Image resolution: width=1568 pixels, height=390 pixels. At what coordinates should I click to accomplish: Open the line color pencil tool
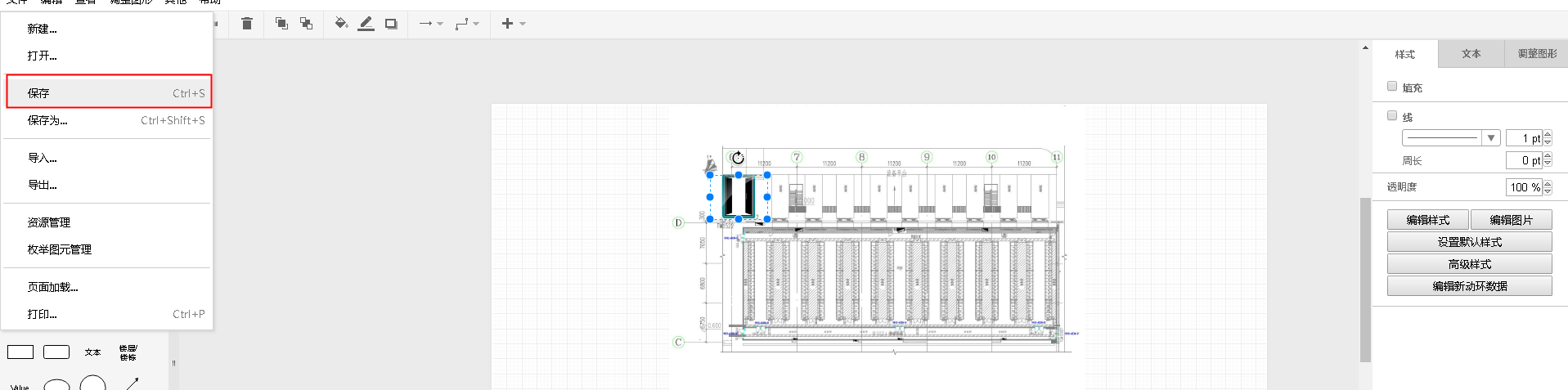click(x=366, y=24)
